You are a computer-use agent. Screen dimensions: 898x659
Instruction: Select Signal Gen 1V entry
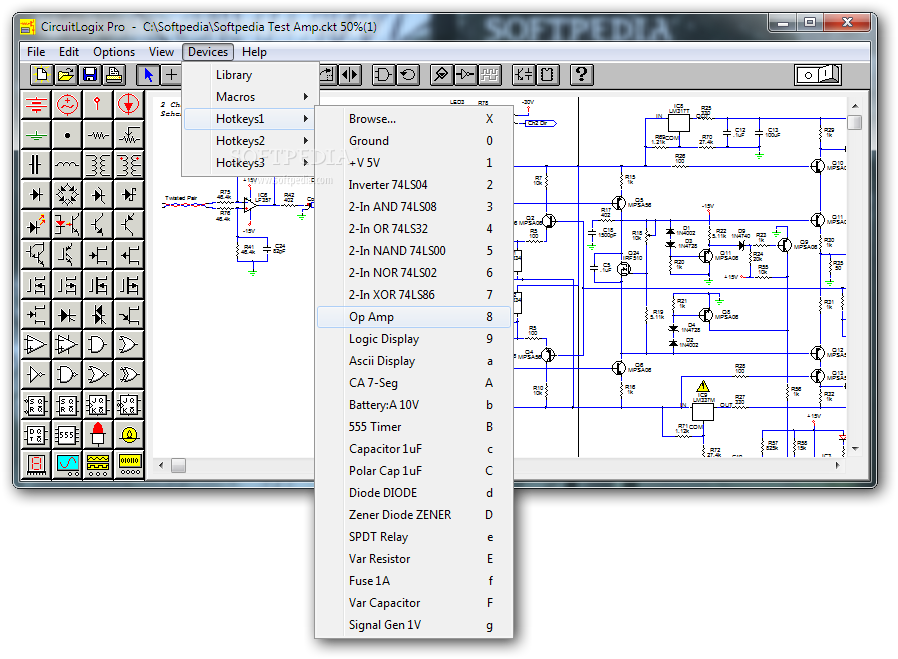pyautogui.click(x=413, y=625)
